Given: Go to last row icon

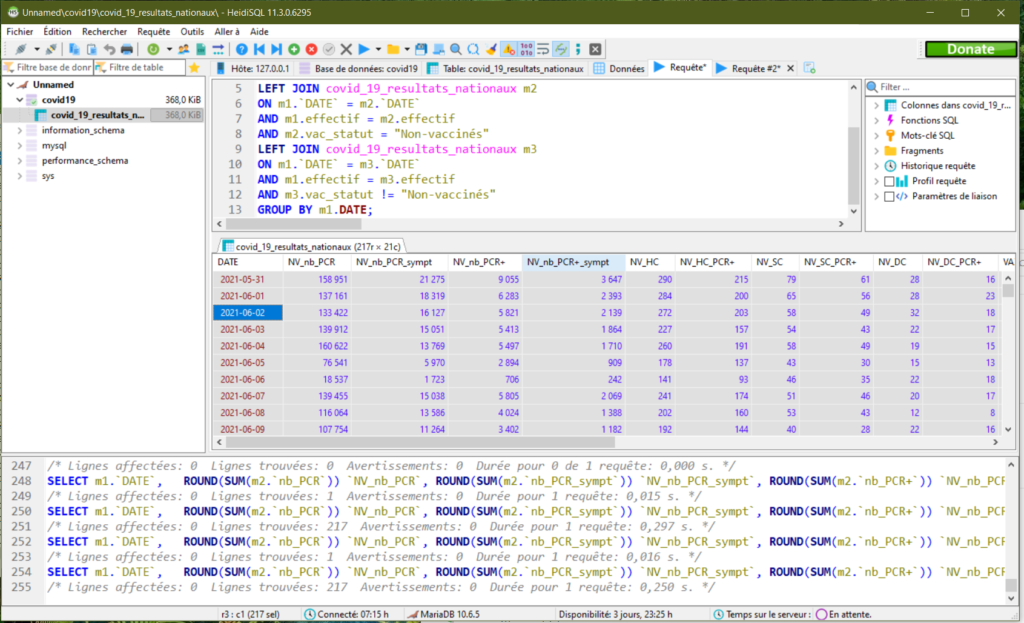Looking at the screenshot, I should tap(276, 49).
